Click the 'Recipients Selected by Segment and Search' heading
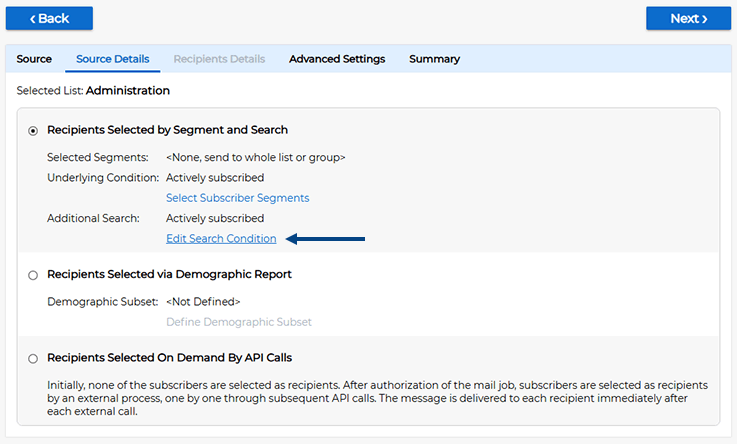 tap(167, 130)
